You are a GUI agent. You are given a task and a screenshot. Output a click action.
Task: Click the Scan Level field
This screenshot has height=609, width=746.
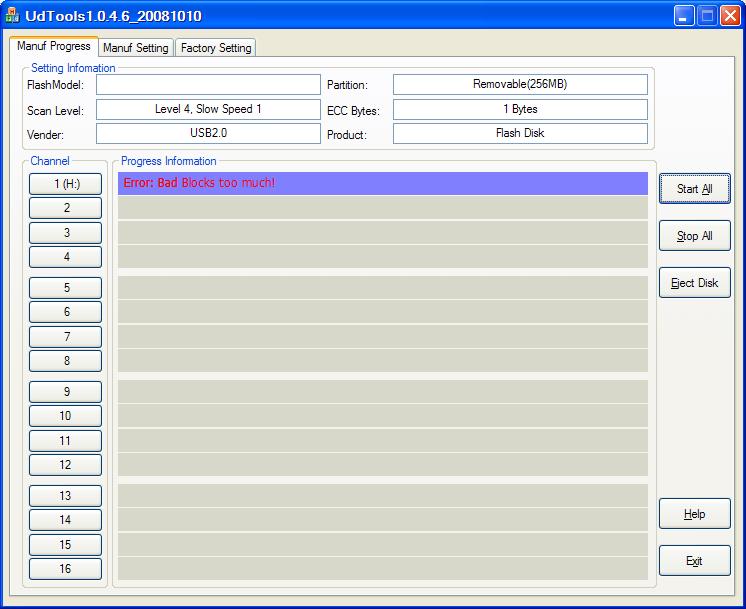tap(208, 109)
